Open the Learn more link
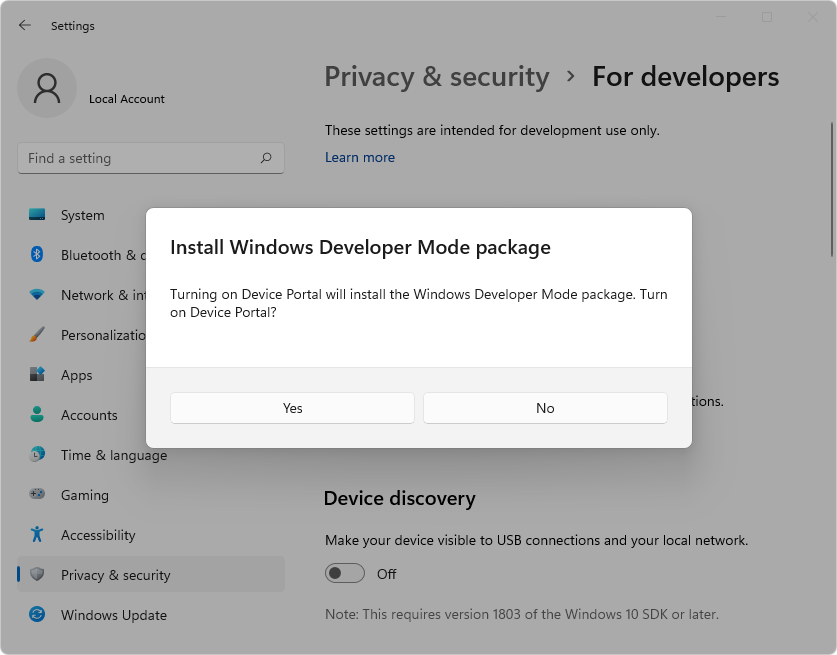The image size is (837, 655). [360, 157]
